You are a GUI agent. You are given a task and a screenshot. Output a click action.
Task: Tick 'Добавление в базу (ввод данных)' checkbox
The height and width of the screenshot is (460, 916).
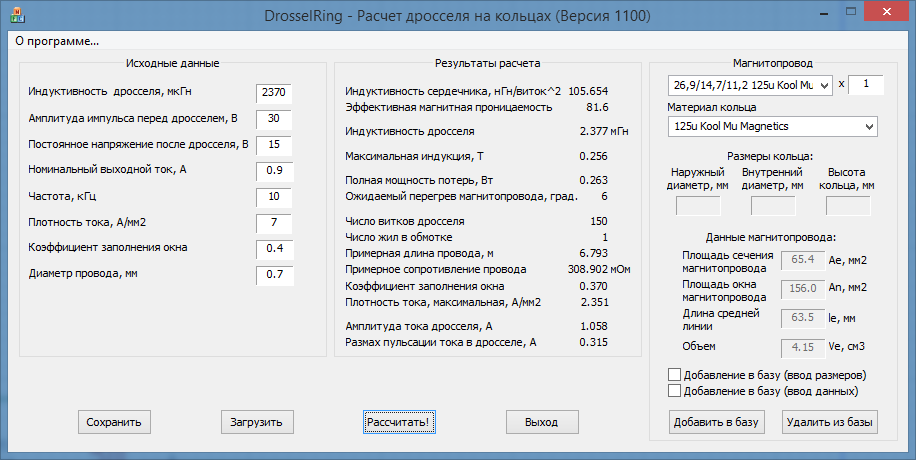tap(674, 391)
